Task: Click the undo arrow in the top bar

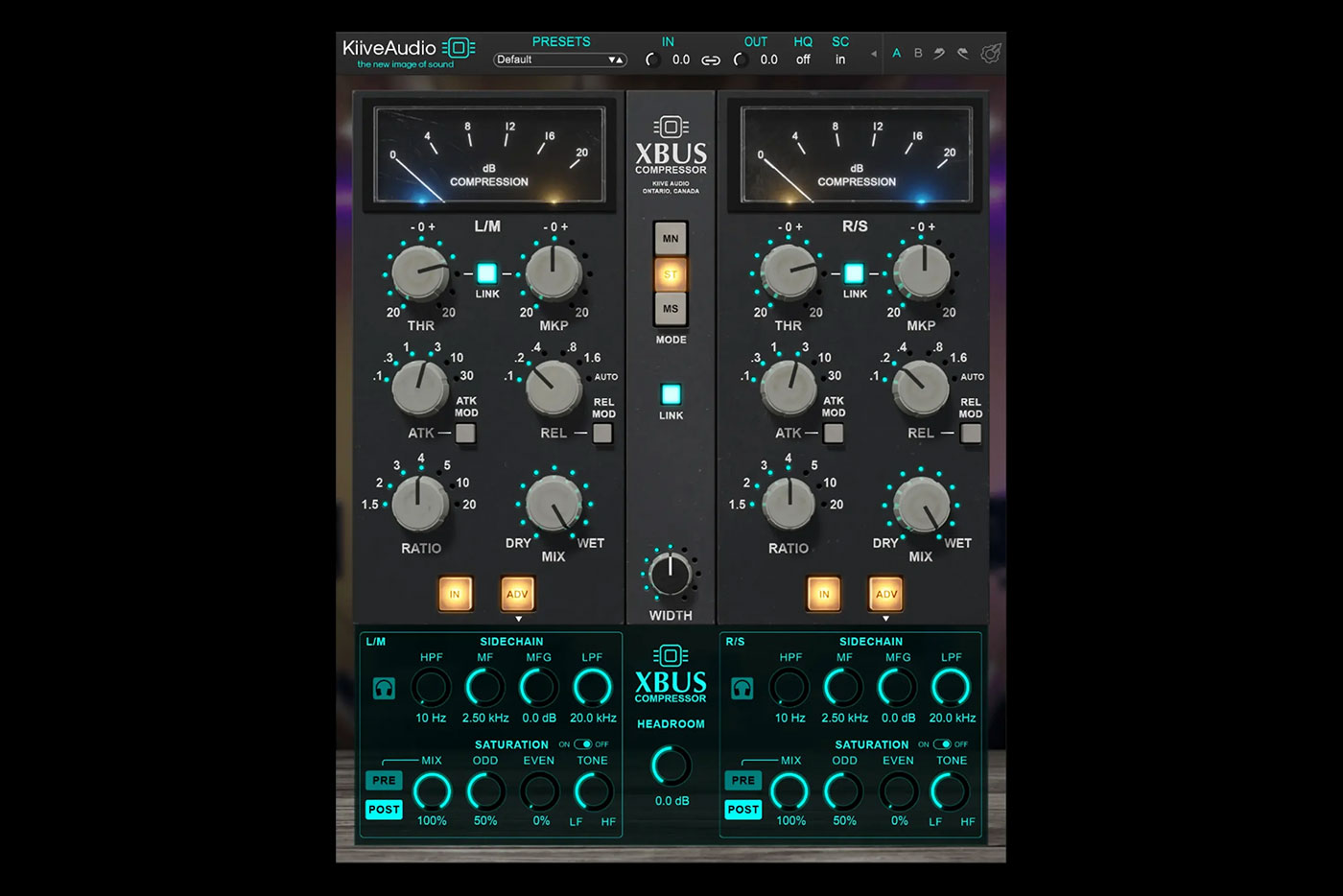Action: [938, 53]
